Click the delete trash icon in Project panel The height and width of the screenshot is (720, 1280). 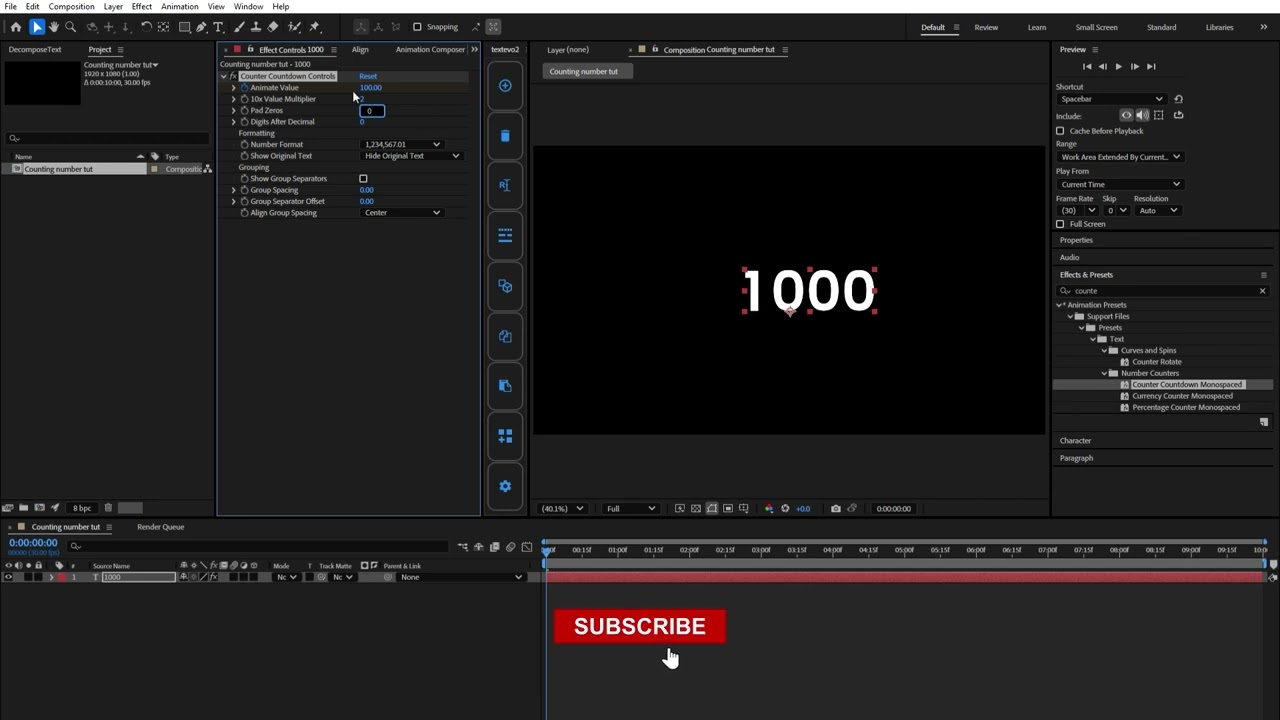pyautogui.click(x=108, y=508)
